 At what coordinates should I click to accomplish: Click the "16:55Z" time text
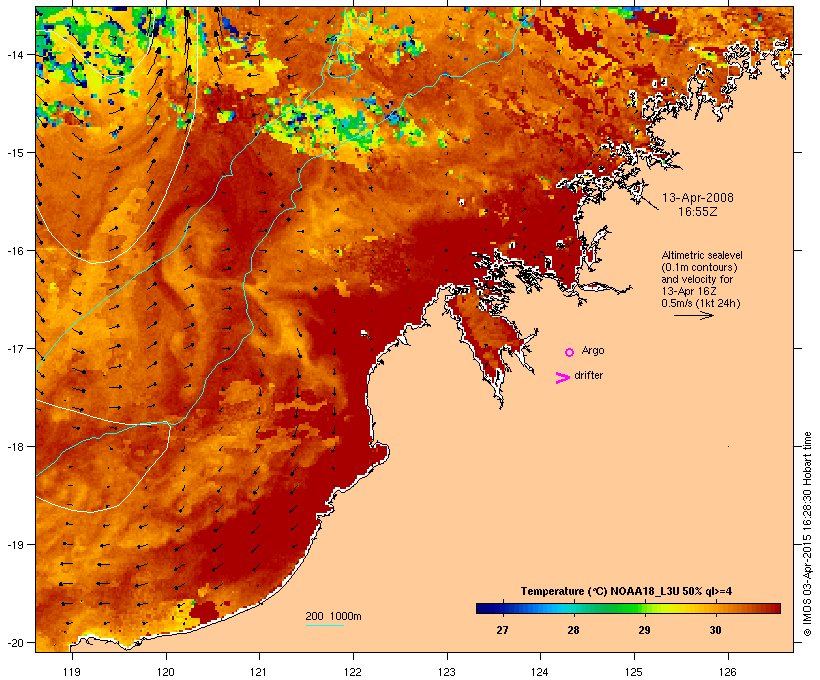[x=698, y=212]
